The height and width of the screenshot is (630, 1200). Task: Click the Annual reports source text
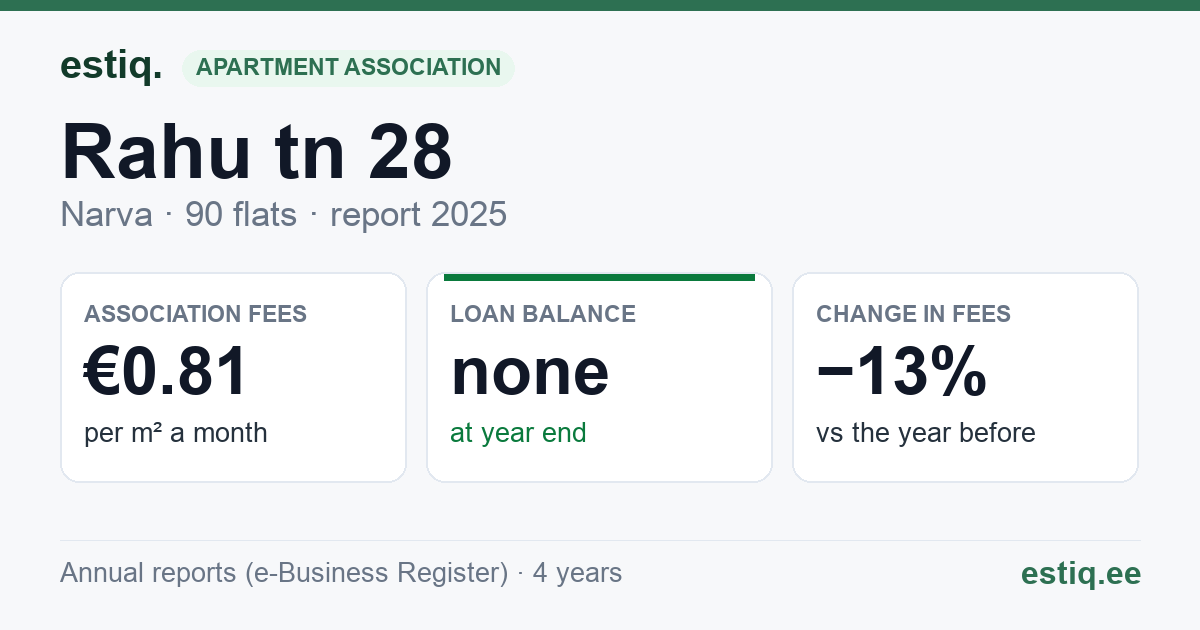click(284, 573)
